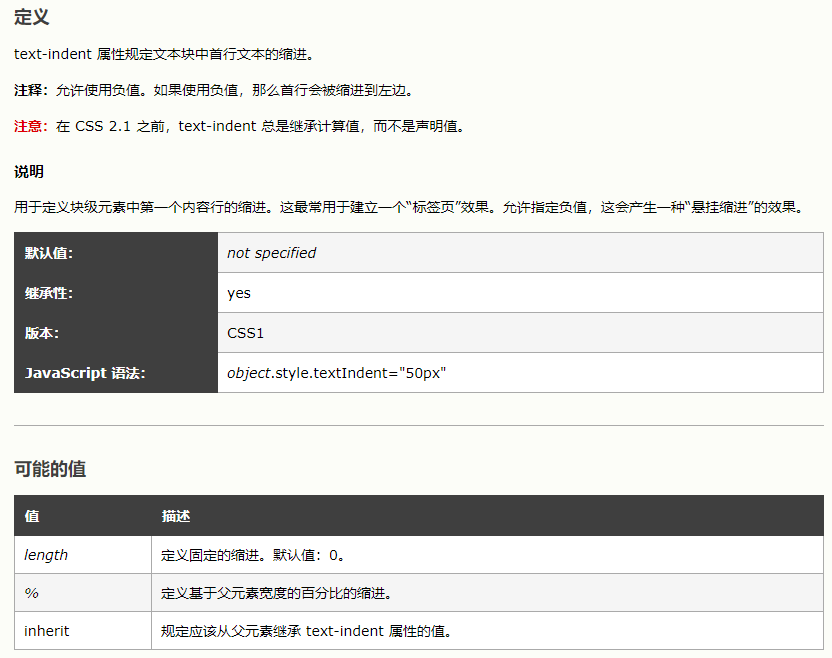Image resolution: width=832 pixels, height=658 pixels.
Task: Click the 可能的值 heading
Action: point(46,468)
